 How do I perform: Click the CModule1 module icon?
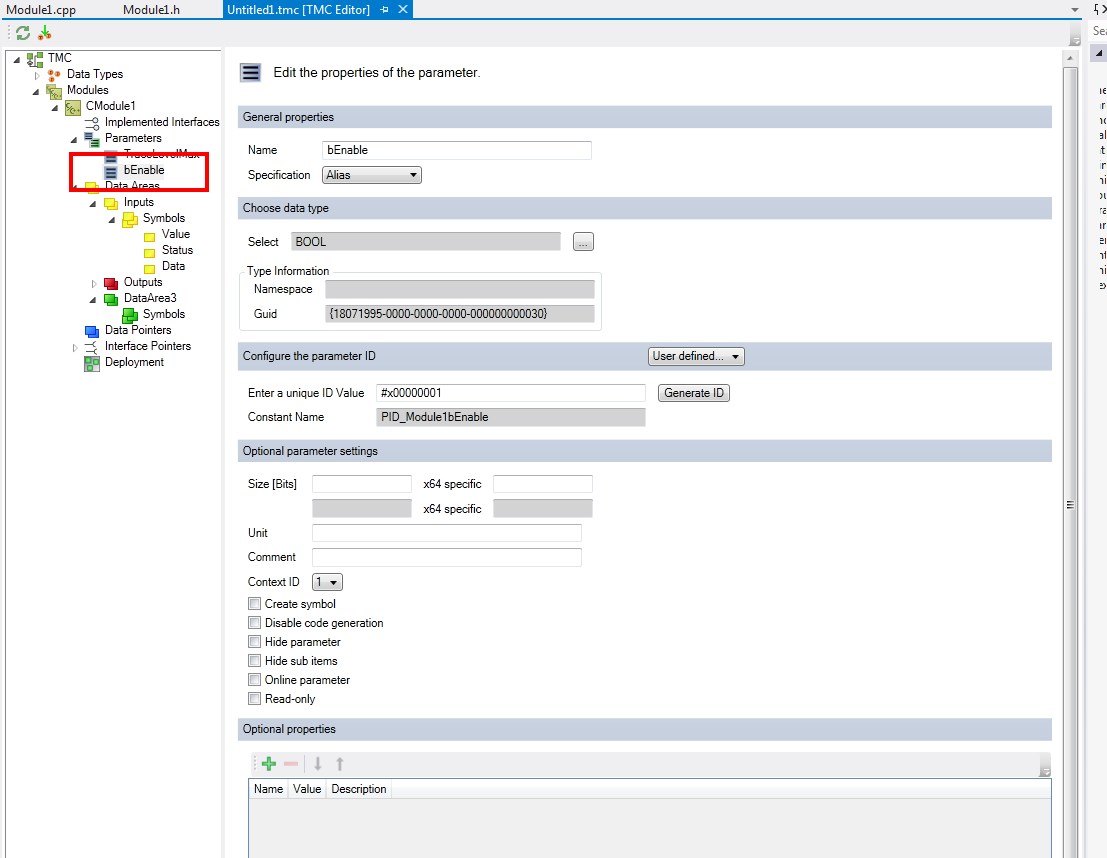(x=73, y=107)
